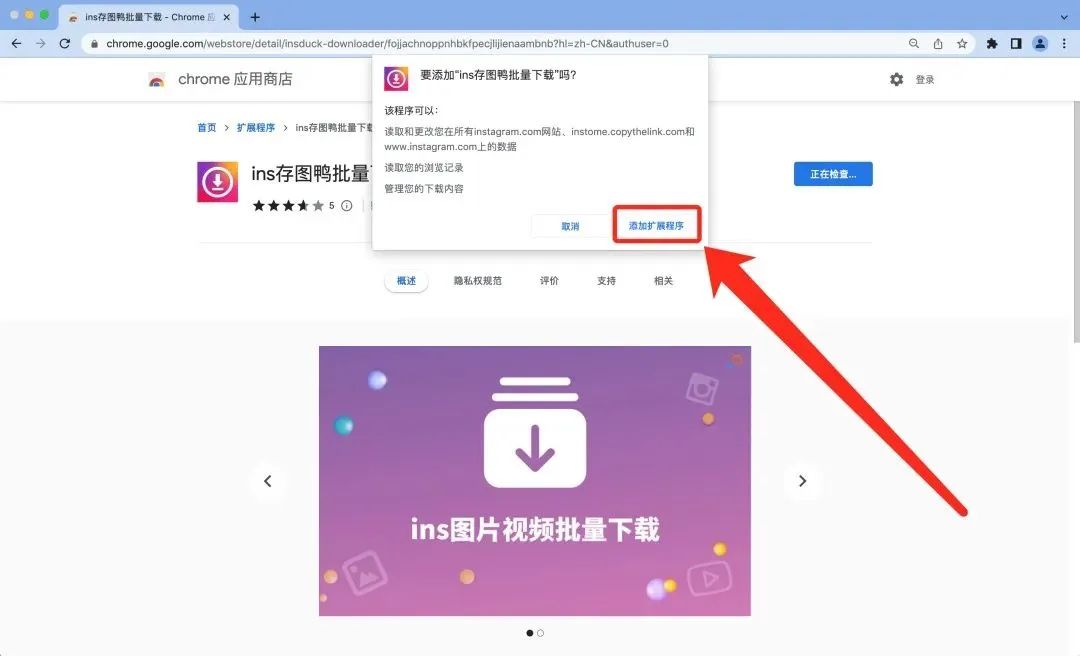The height and width of the screenshot is (656, 1080).
Task: Click the chrome 应用商店 title
Action: [x=235, y=79]
